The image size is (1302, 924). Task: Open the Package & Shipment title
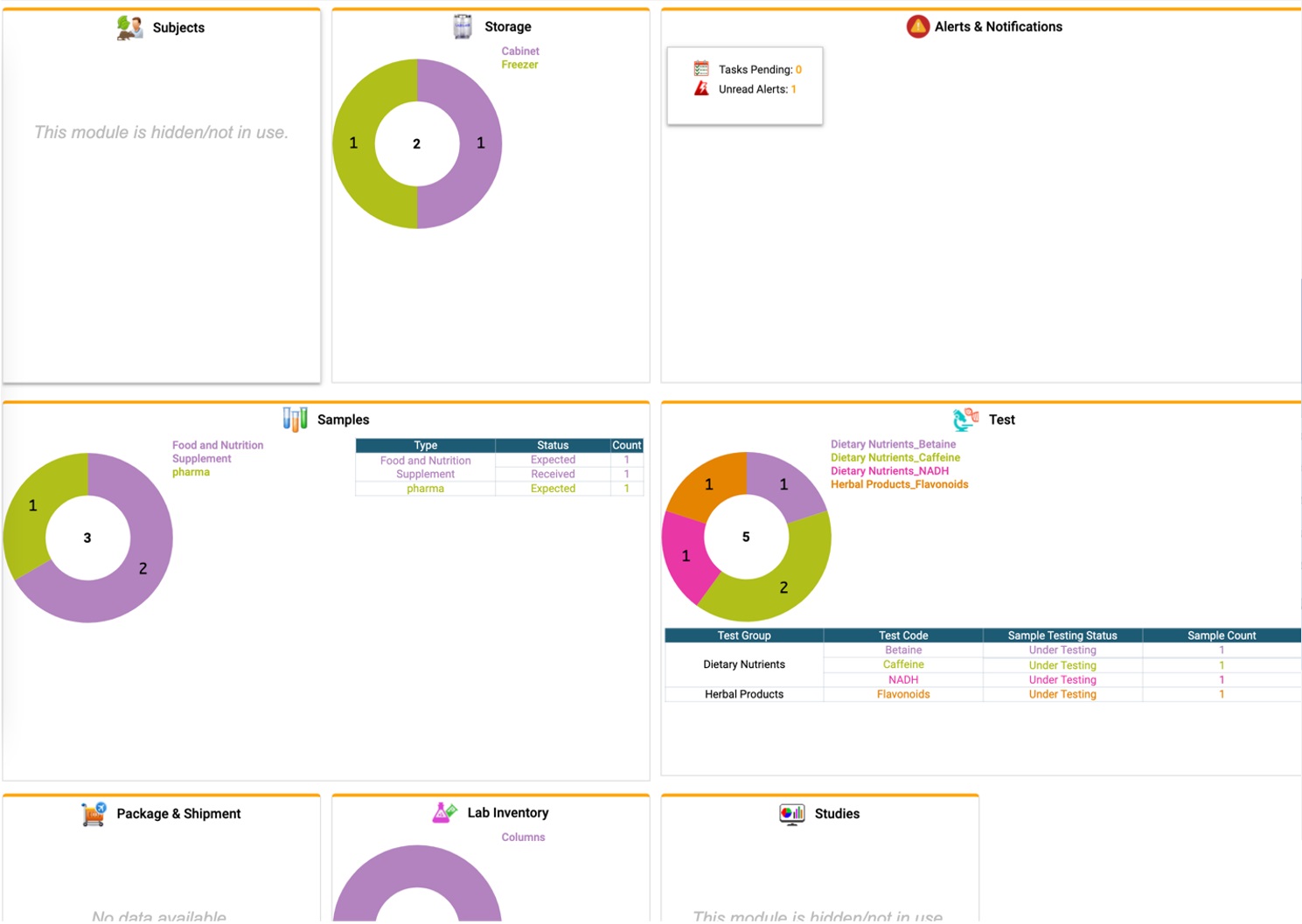(x=178, y=814)
